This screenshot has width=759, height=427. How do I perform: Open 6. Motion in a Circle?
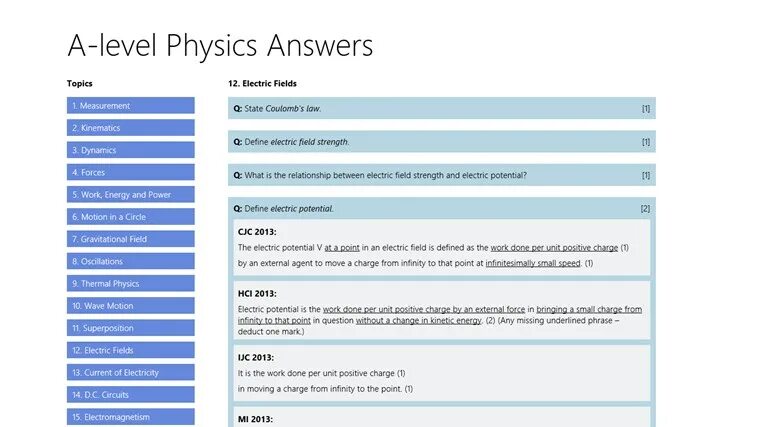point(131,217)
